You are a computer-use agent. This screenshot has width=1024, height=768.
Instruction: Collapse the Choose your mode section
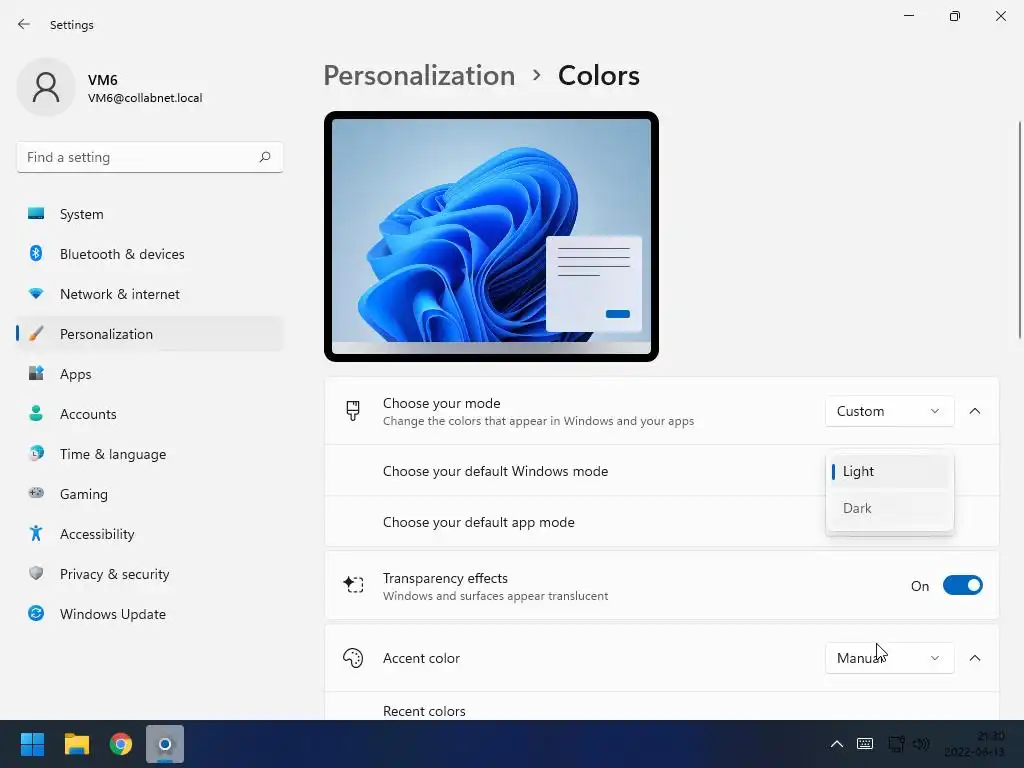(x=974, y=411)
